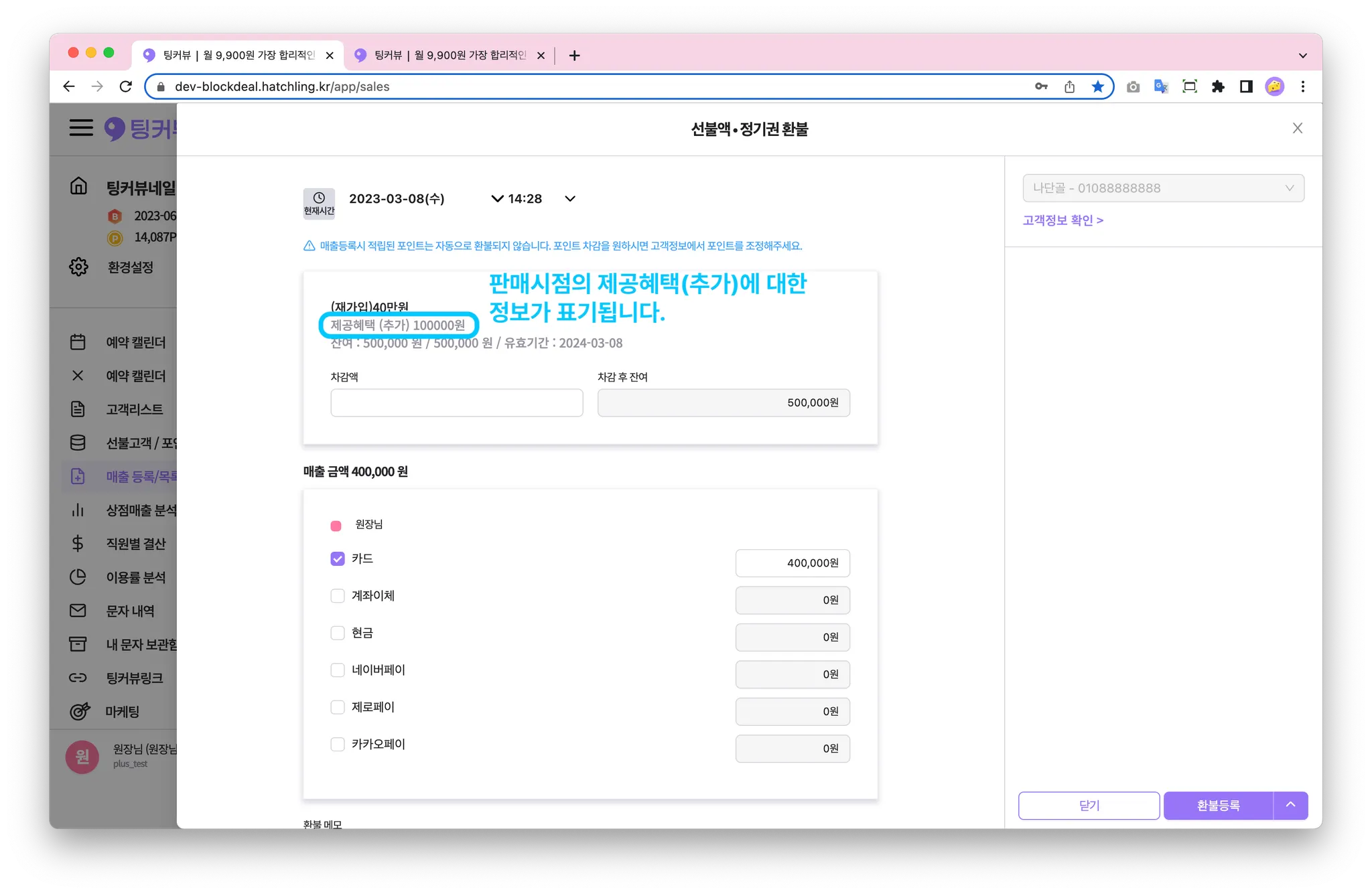Reload the page with the refresh icon

126,86
